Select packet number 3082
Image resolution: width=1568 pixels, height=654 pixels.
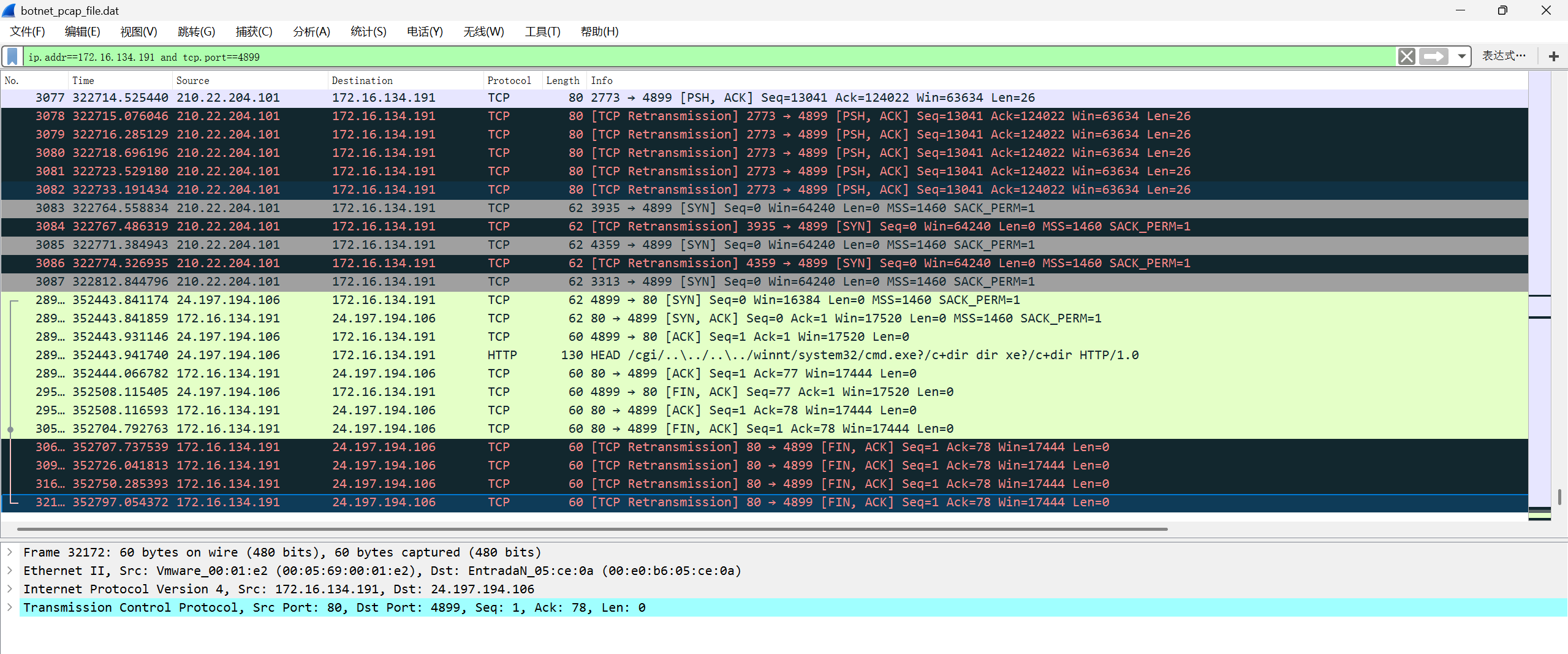click(764, 190)
